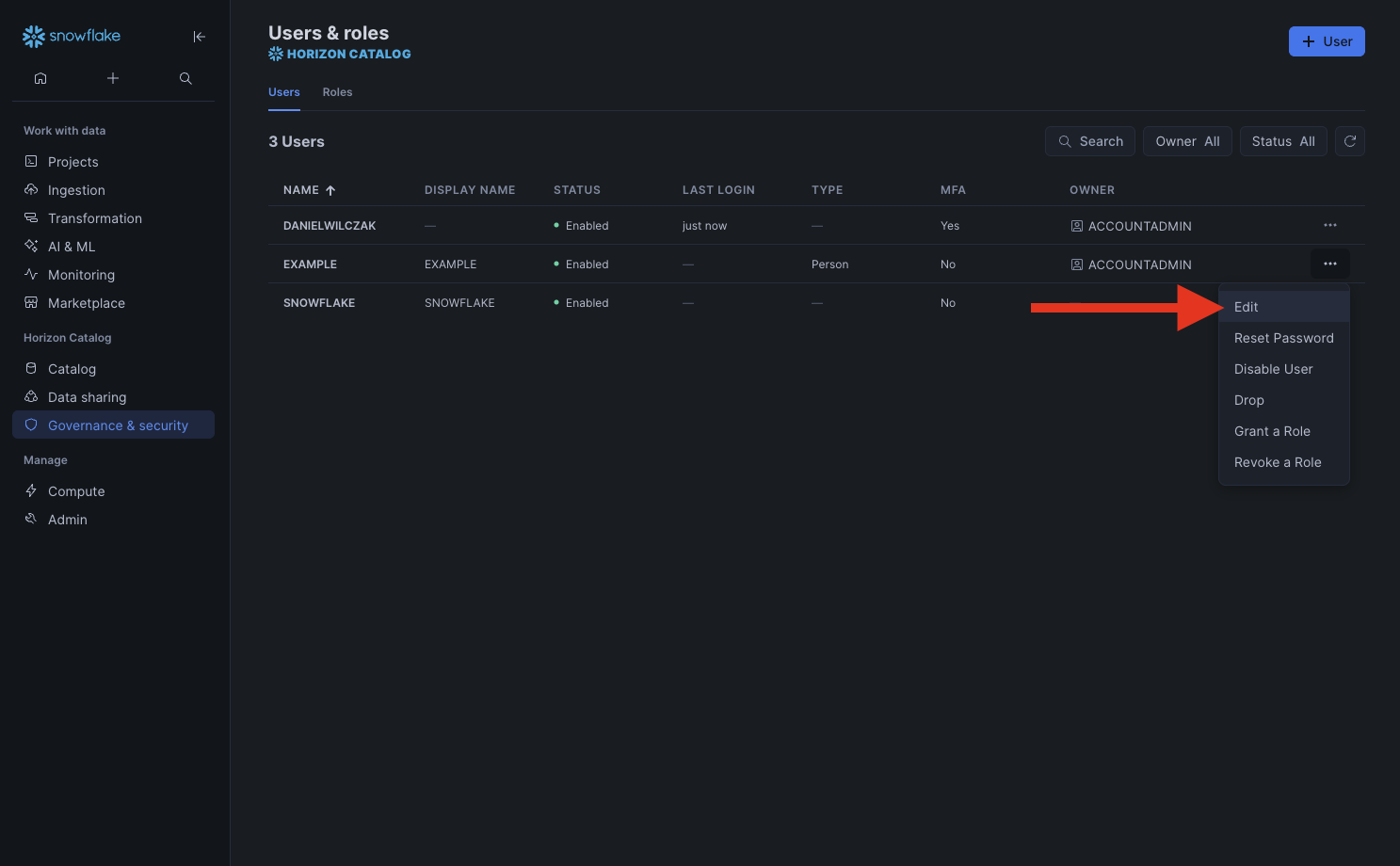Refresh the users list
Screen dimensions: 1400x866
pos(1349,141)
